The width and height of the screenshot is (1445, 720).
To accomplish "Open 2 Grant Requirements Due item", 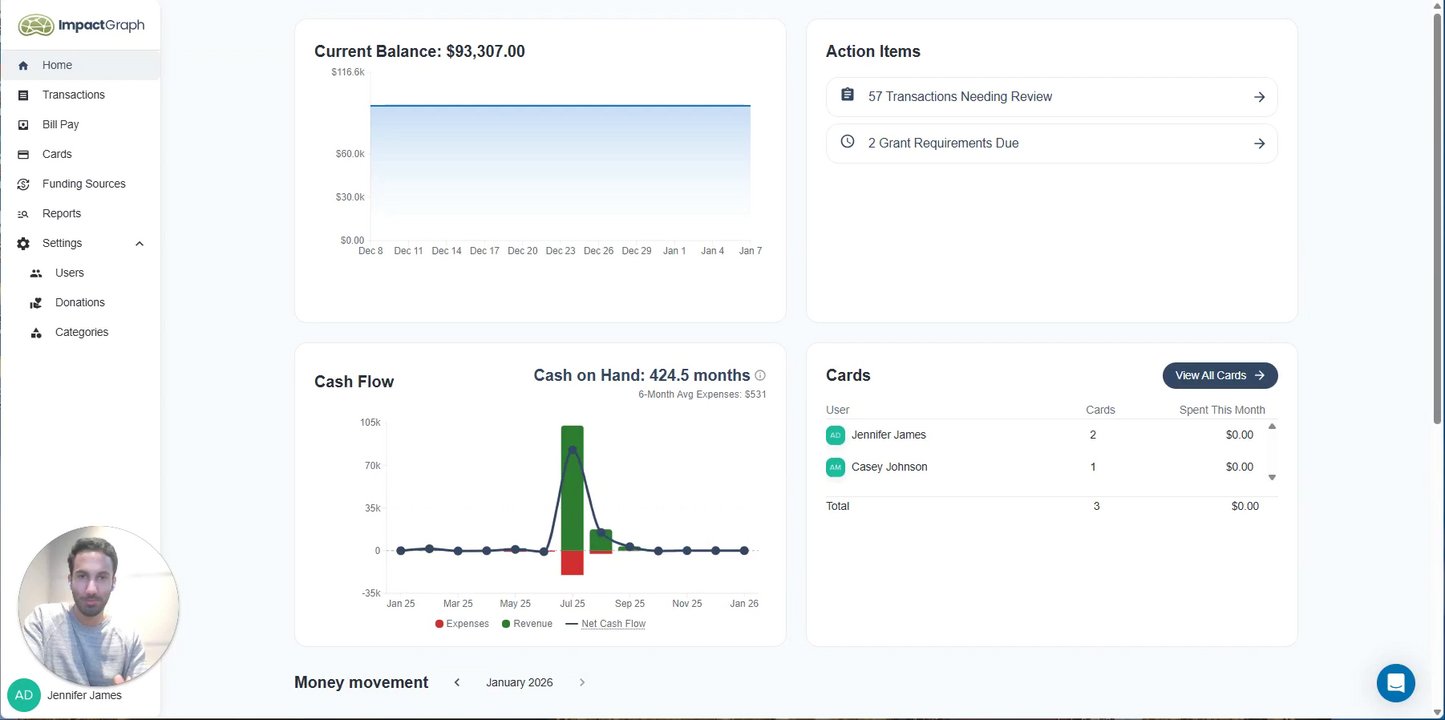I will click(1051, 143).
